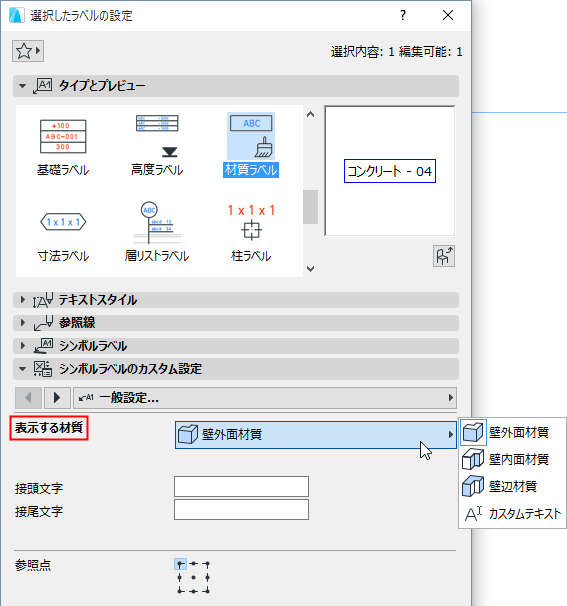Image resolution: width=567 pixels, height=606 pixels.
Task: Open the 一般設定... page dropdown
Action: point(265,398)
